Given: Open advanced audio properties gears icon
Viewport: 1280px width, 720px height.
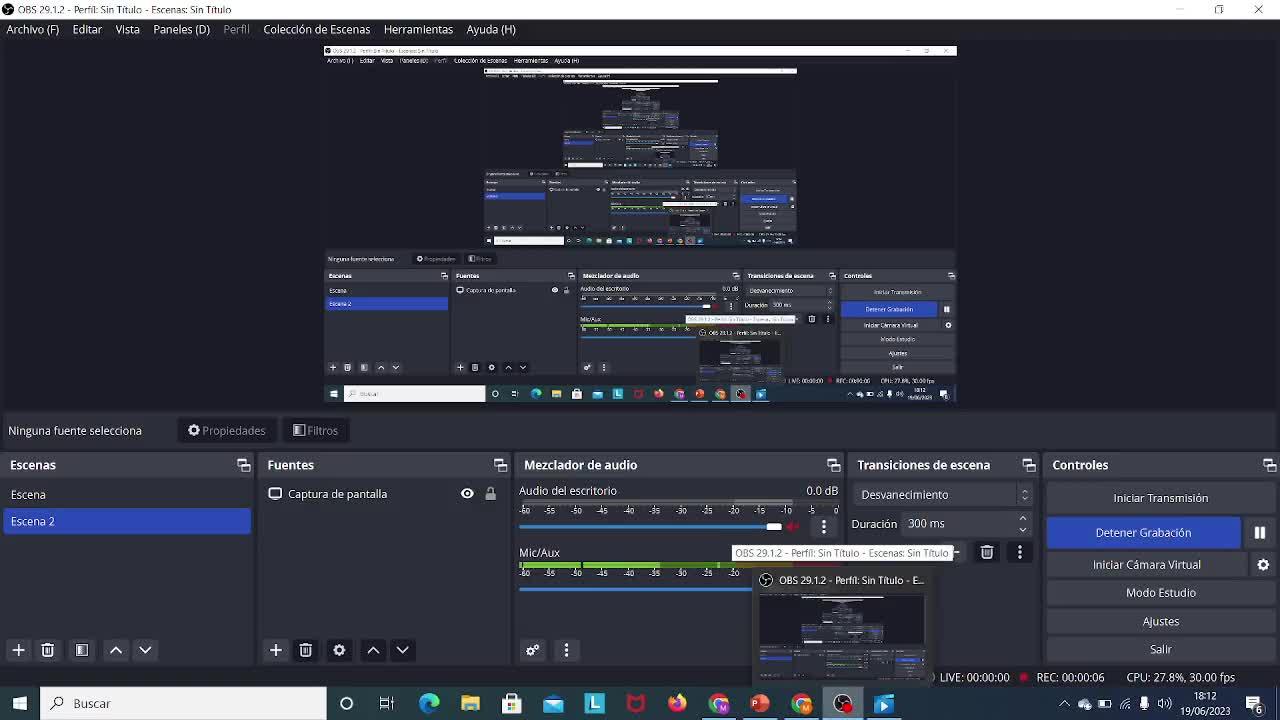Looking at the screenshot, I should coord(532,650).
